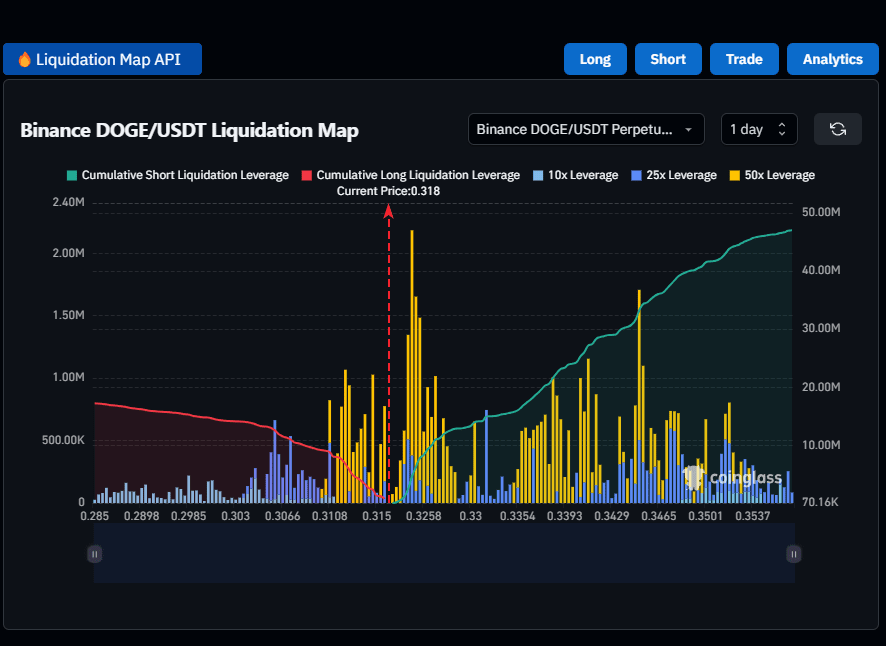
Task: Click the 30.00M right axis label
Action: coord(821,328)
